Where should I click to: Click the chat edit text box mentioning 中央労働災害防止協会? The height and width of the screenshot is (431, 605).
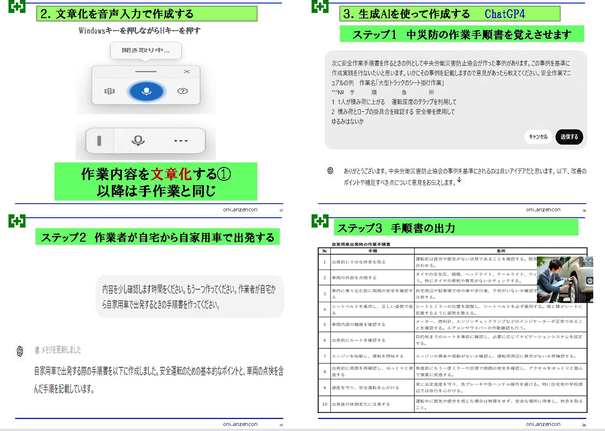coord(456,100)
